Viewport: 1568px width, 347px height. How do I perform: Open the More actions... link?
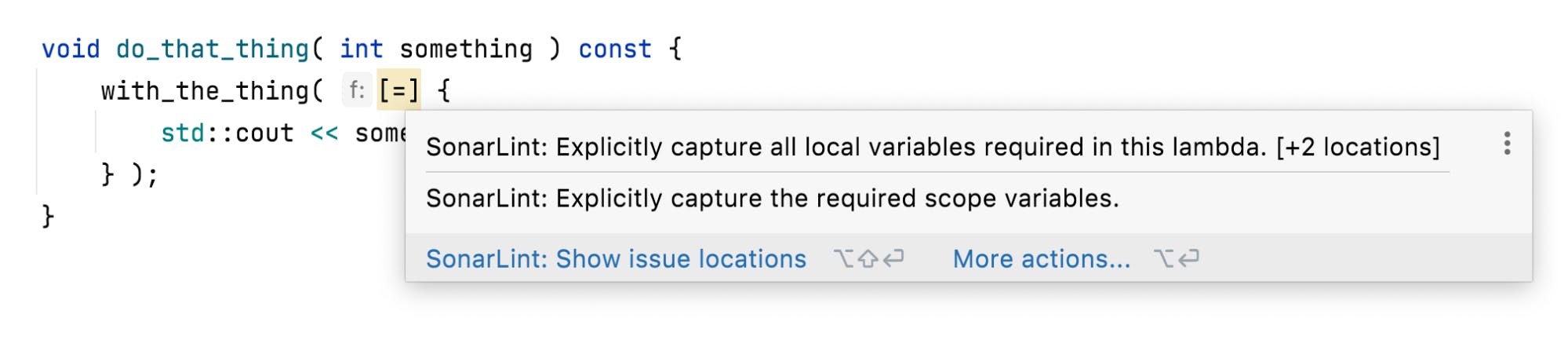point(1042,259)
